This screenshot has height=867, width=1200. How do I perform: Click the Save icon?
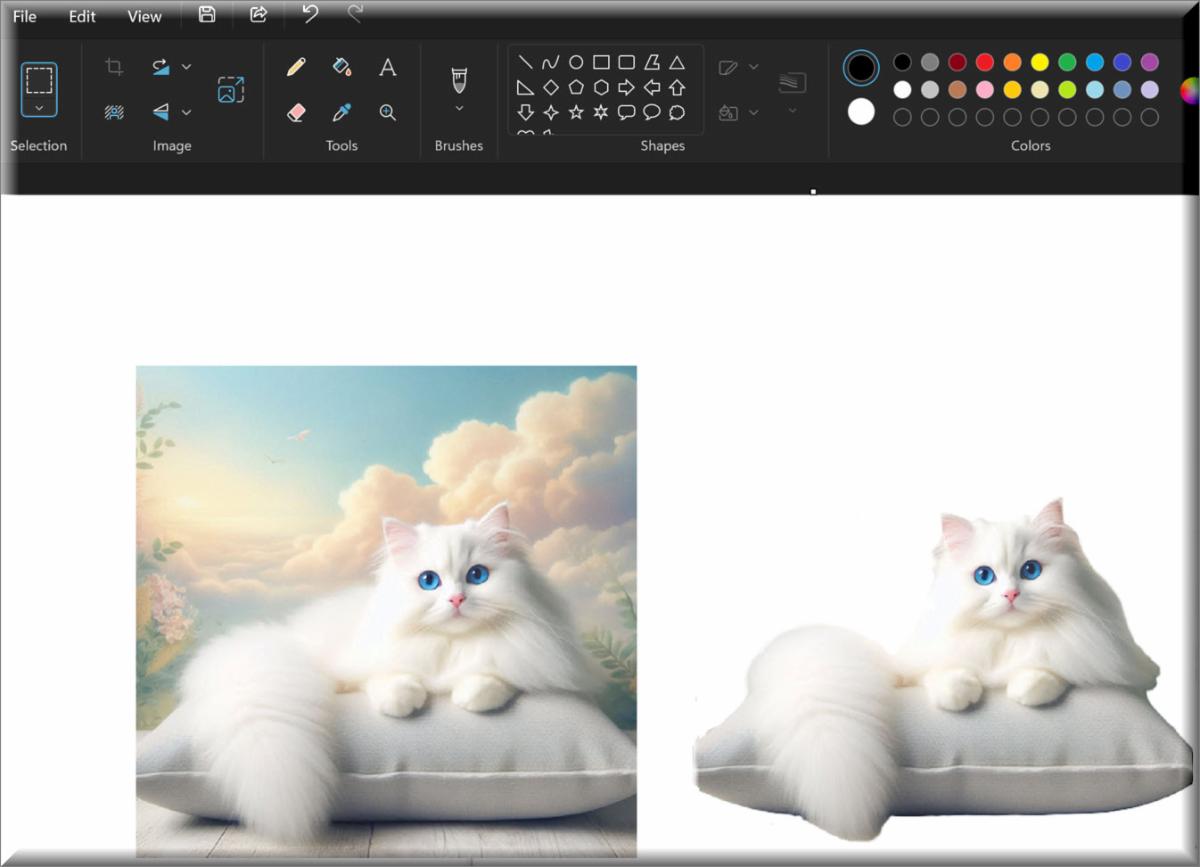click(207, 15)
